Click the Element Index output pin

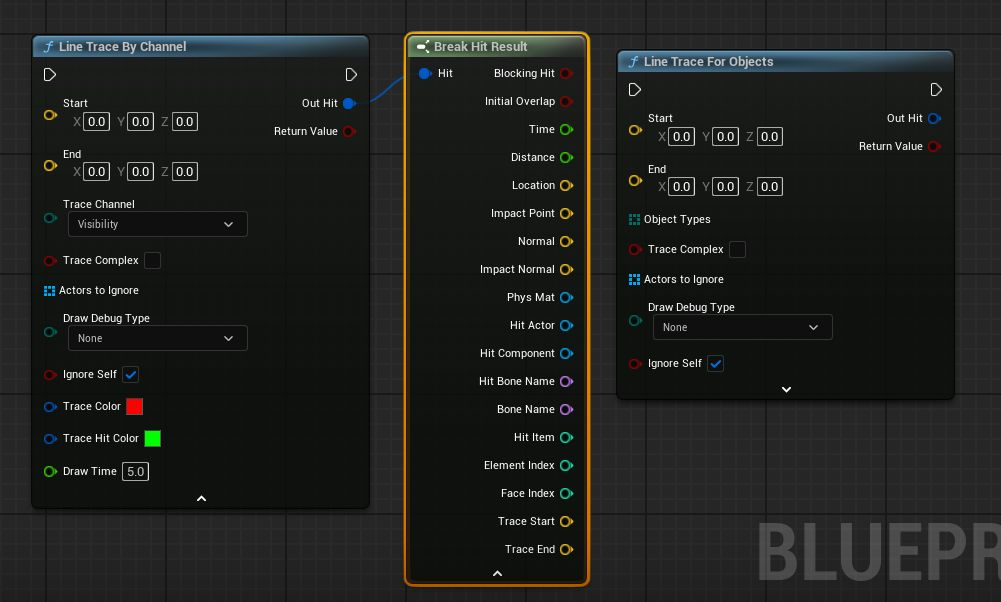coord(566,465)
